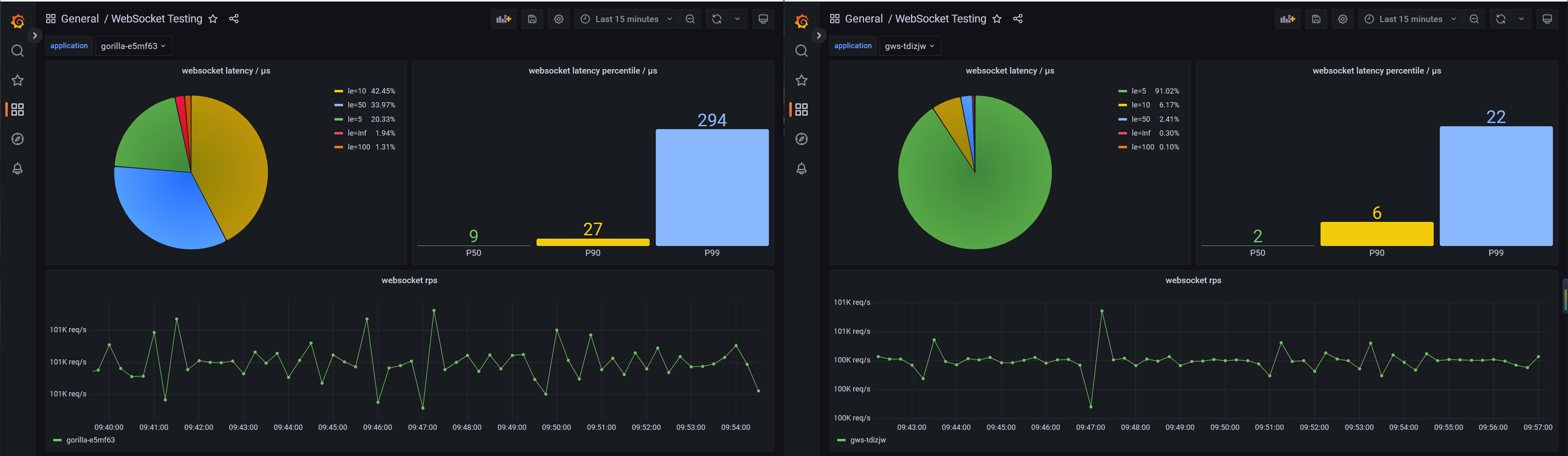This screenshot has height=456, width=1568.
Task: Open Dashboards menu in left sidebar
Action: pyautogui.click(x=18, y=110)
